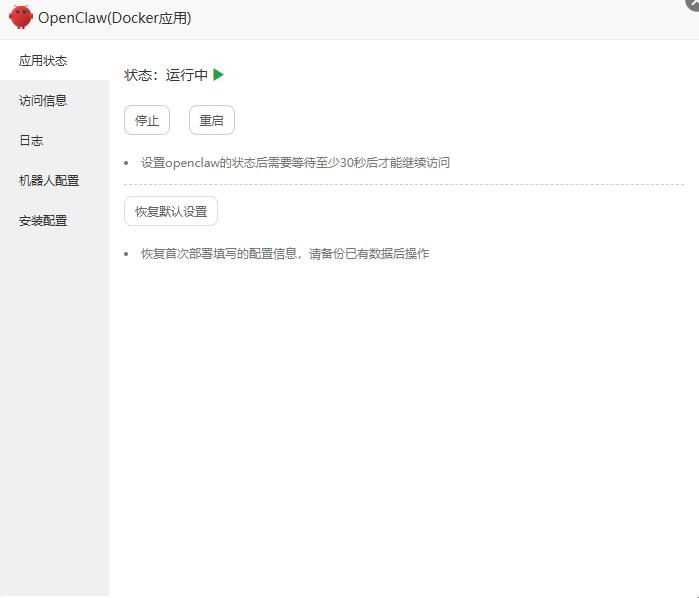The image size is (699, 598).
Task: Switch to the 日志 tab
Action: 31,141
